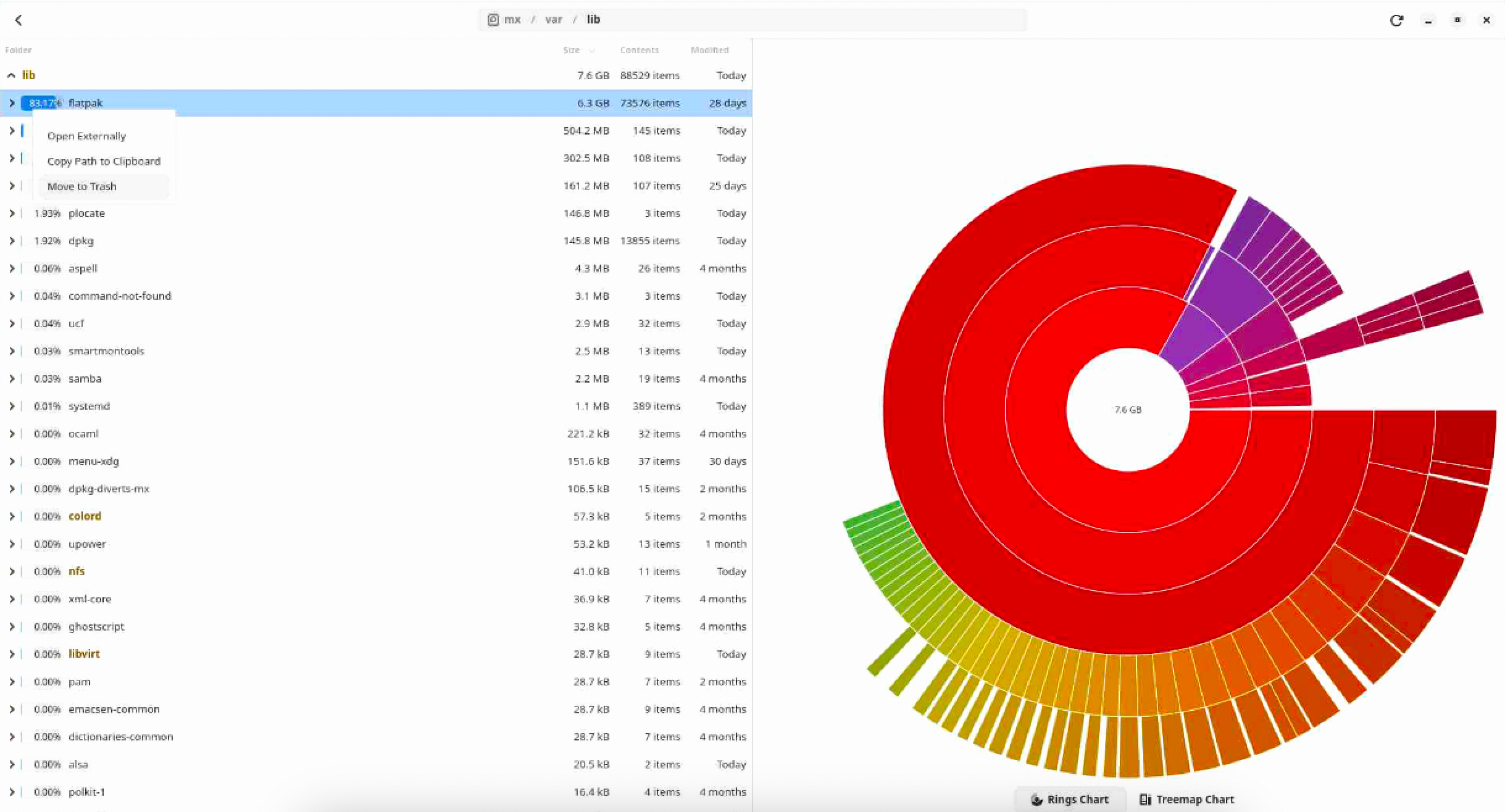Choose Move to Trash
The image size is (1505, 812).
pyautogui.click(x=104, y=186)
